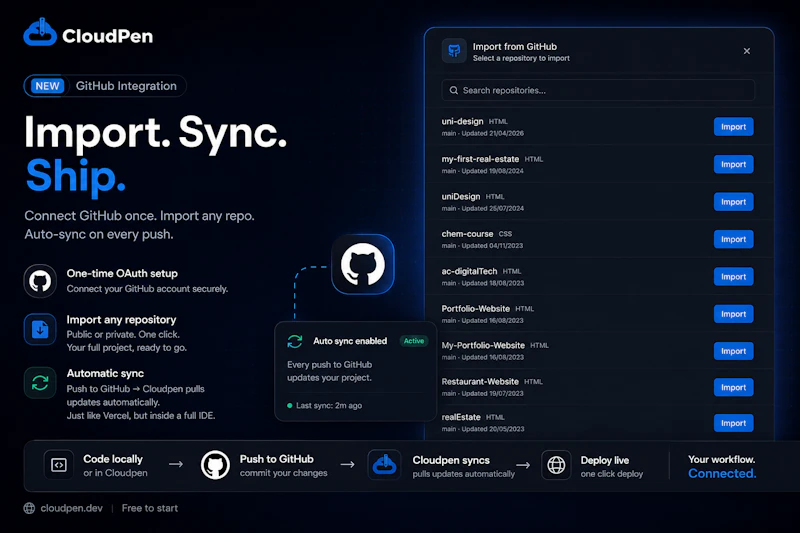Click the green Last sync status dot
The height and width of the screenshot is (533, 800).
(290, 405)
